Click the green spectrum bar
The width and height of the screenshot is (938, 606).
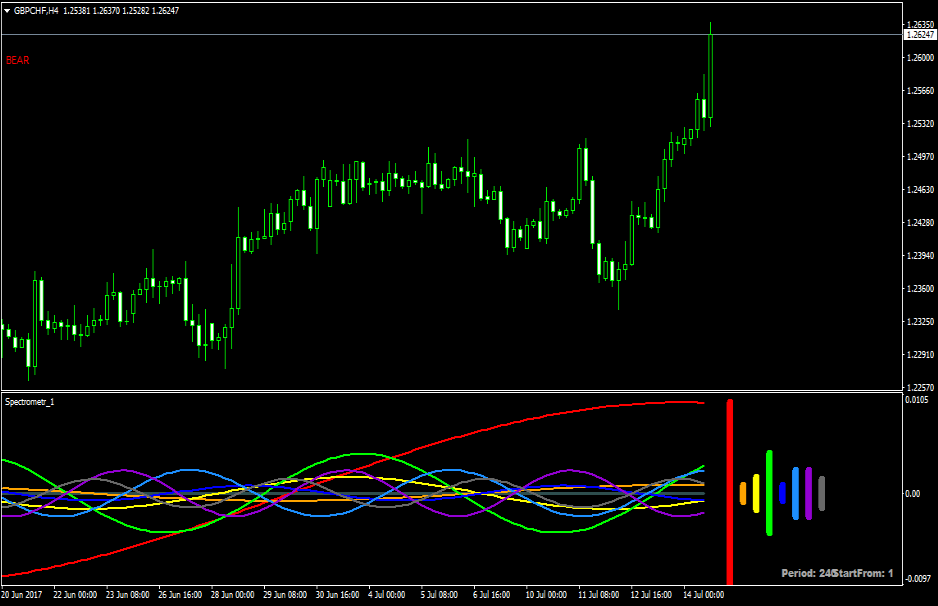pyautogui.click(x=769, y=492)
